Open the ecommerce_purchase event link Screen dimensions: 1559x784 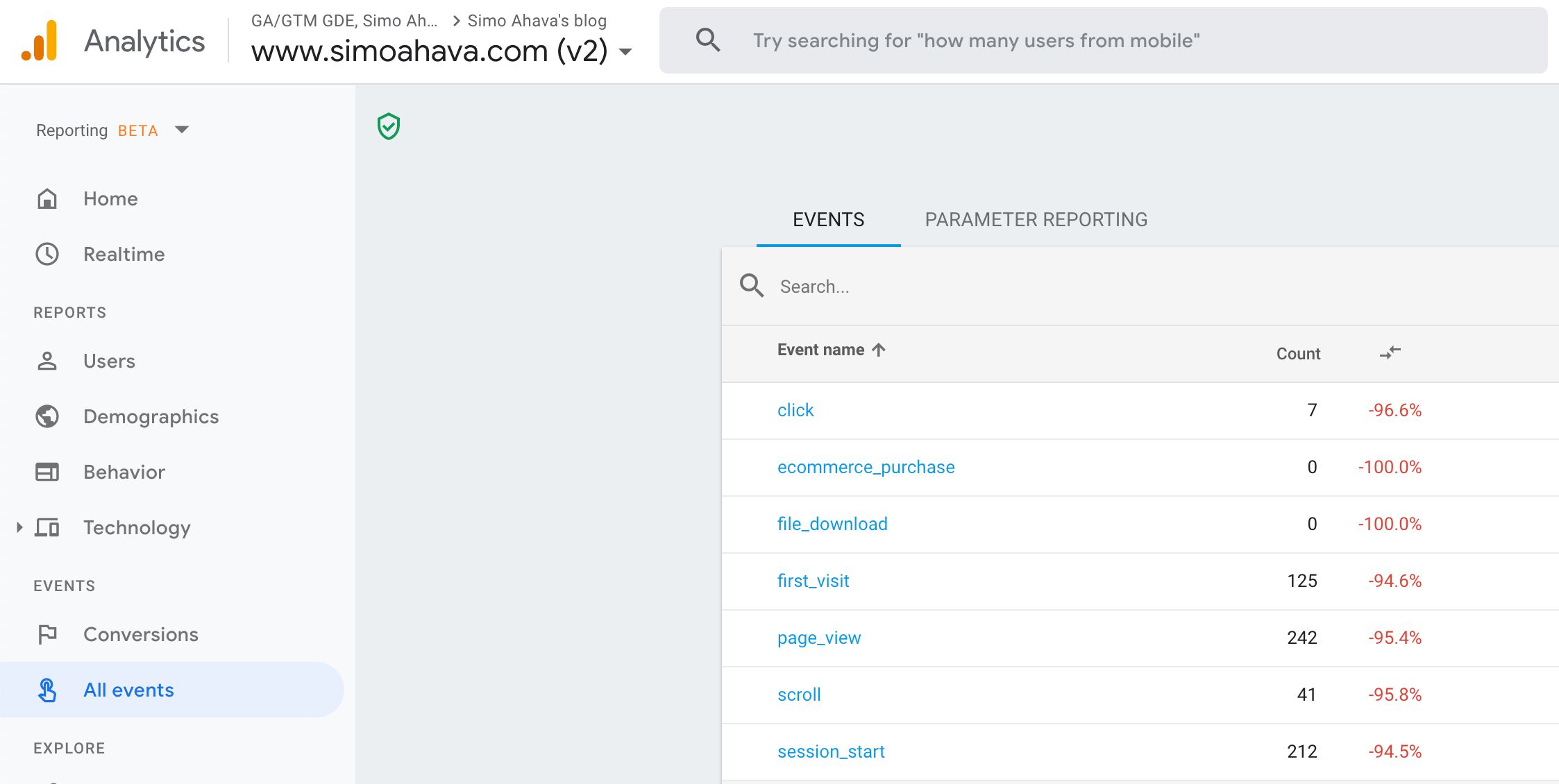(866, 467)
